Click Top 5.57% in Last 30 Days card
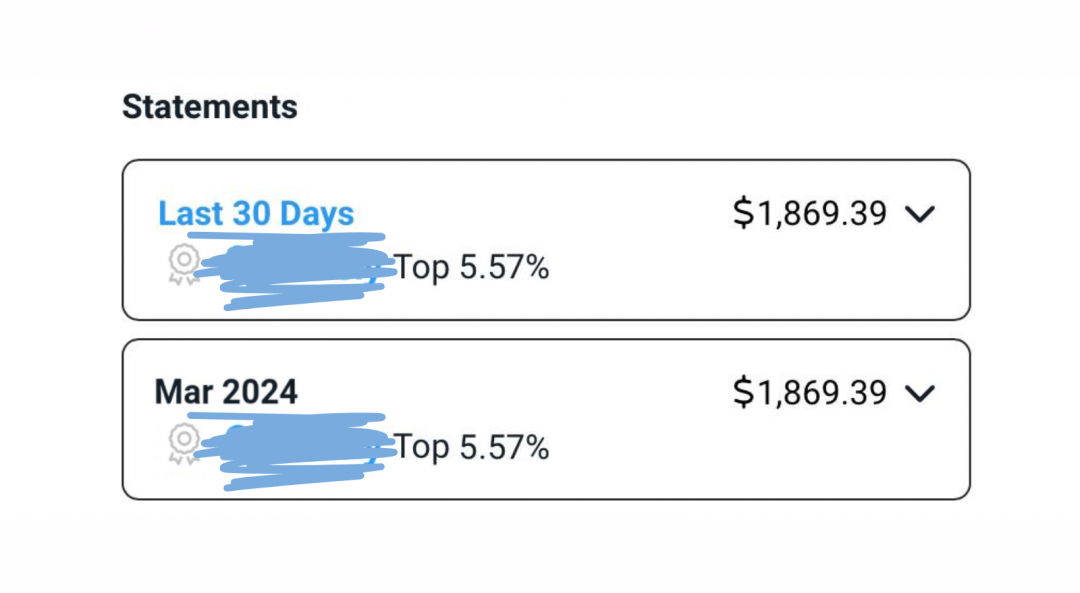The width and height of the screenshot is (1080, 593). (x=472, y=267)
